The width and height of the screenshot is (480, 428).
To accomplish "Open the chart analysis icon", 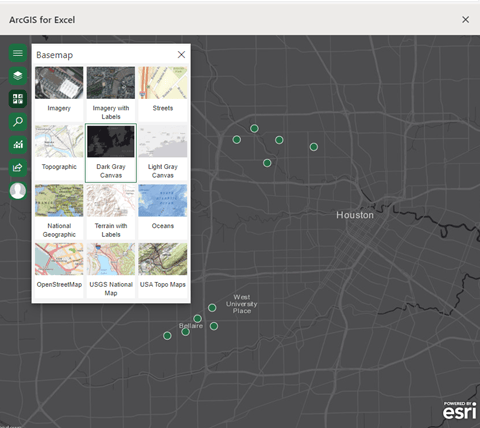I will coord(18,145).
